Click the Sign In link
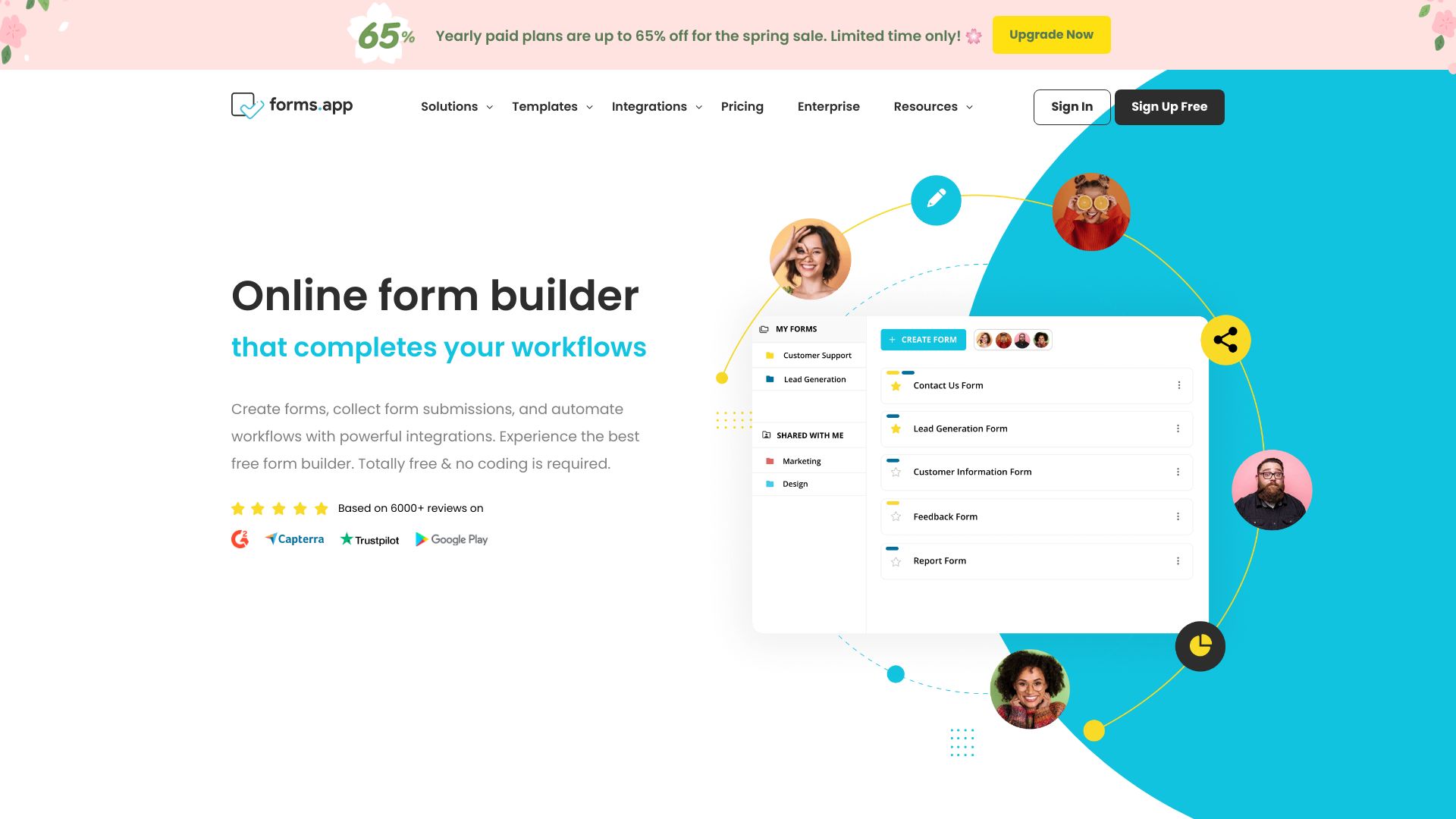 click(x=1071, y=107)
